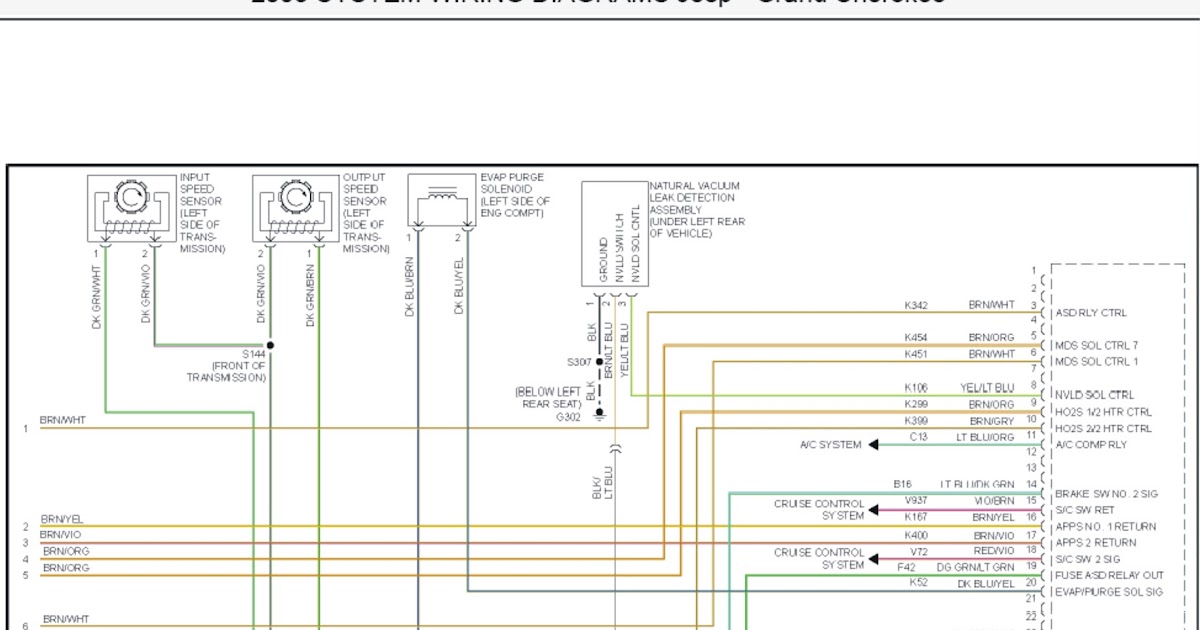Click the Natural Vacuum Leak Detection assembly box
The height and width of the screenshot is (630, 1200).
(614, 235)
